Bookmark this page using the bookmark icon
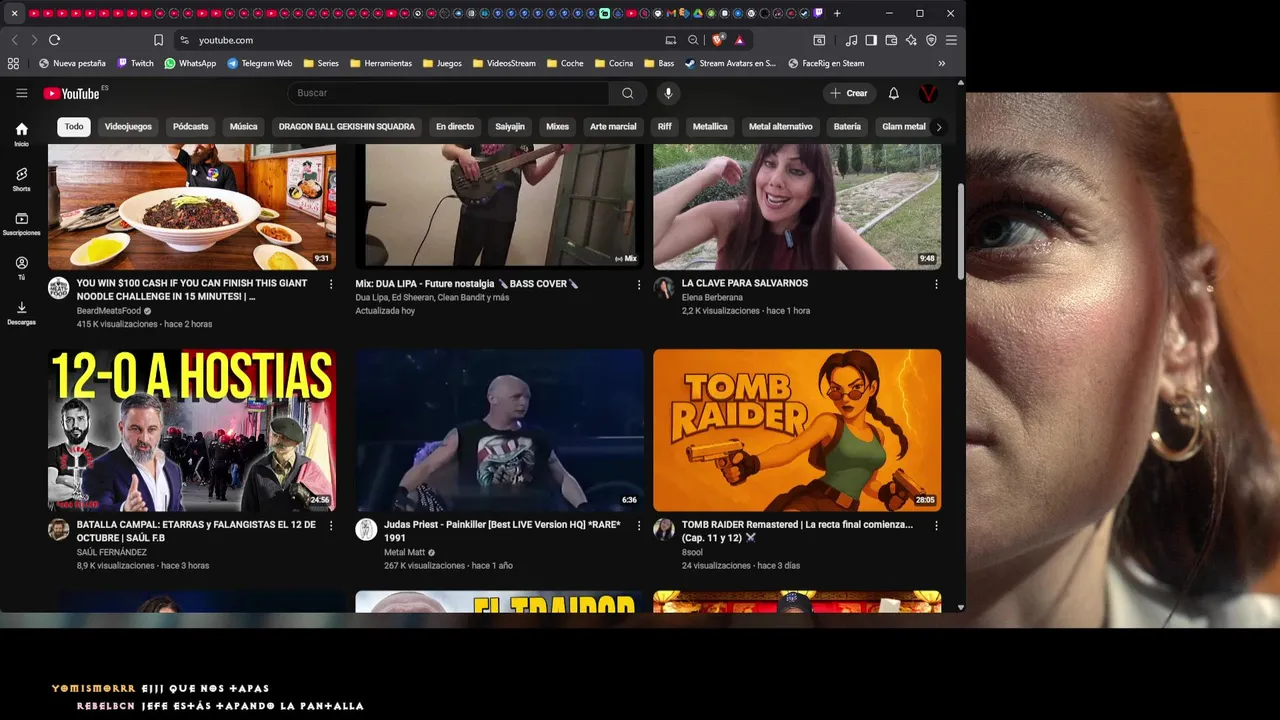Screen dimensions: 1280x720 pyautogui.click(x=158, y=40)
